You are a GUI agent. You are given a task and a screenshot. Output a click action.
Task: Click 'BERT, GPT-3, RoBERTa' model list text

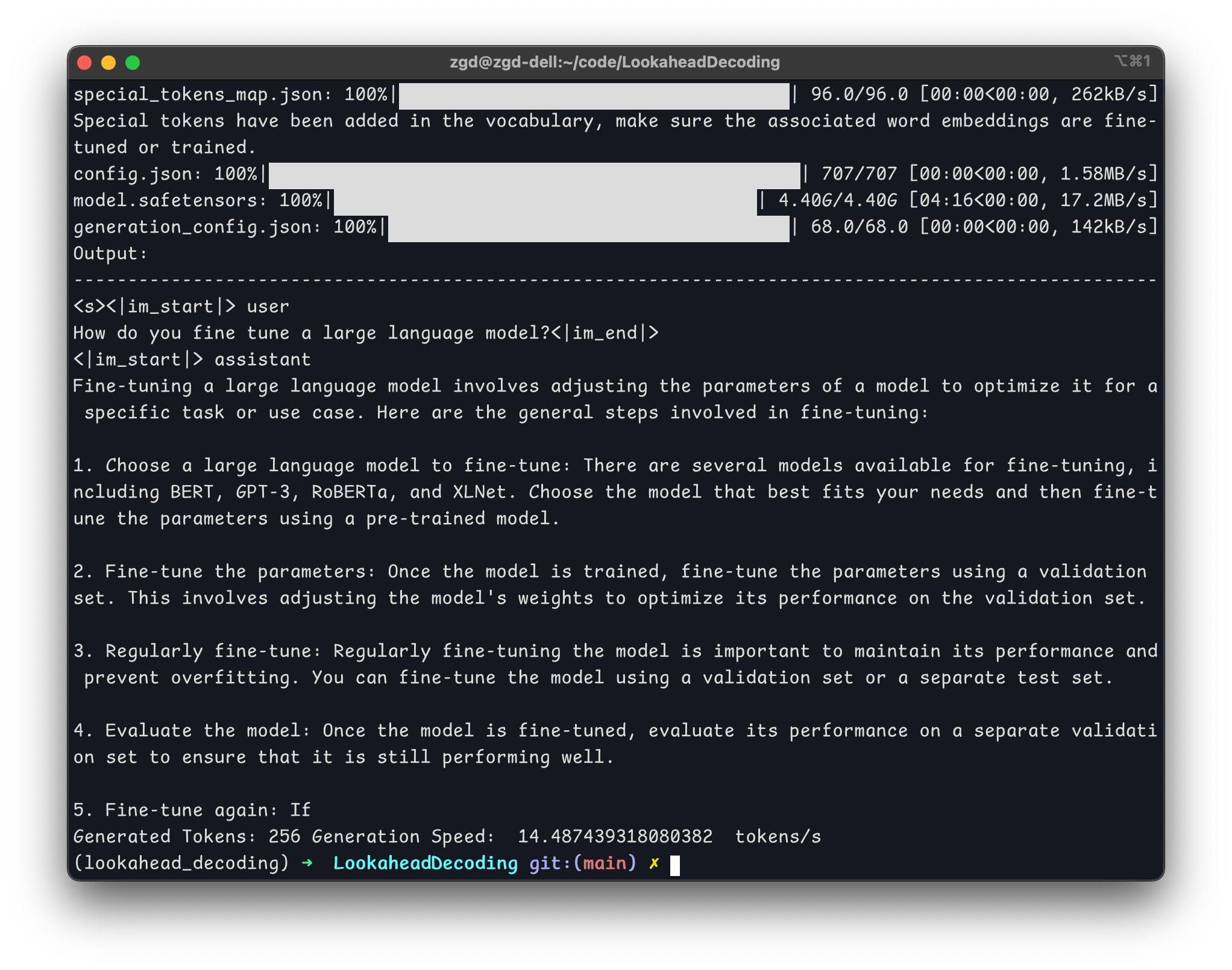click(x=278, y=492)
